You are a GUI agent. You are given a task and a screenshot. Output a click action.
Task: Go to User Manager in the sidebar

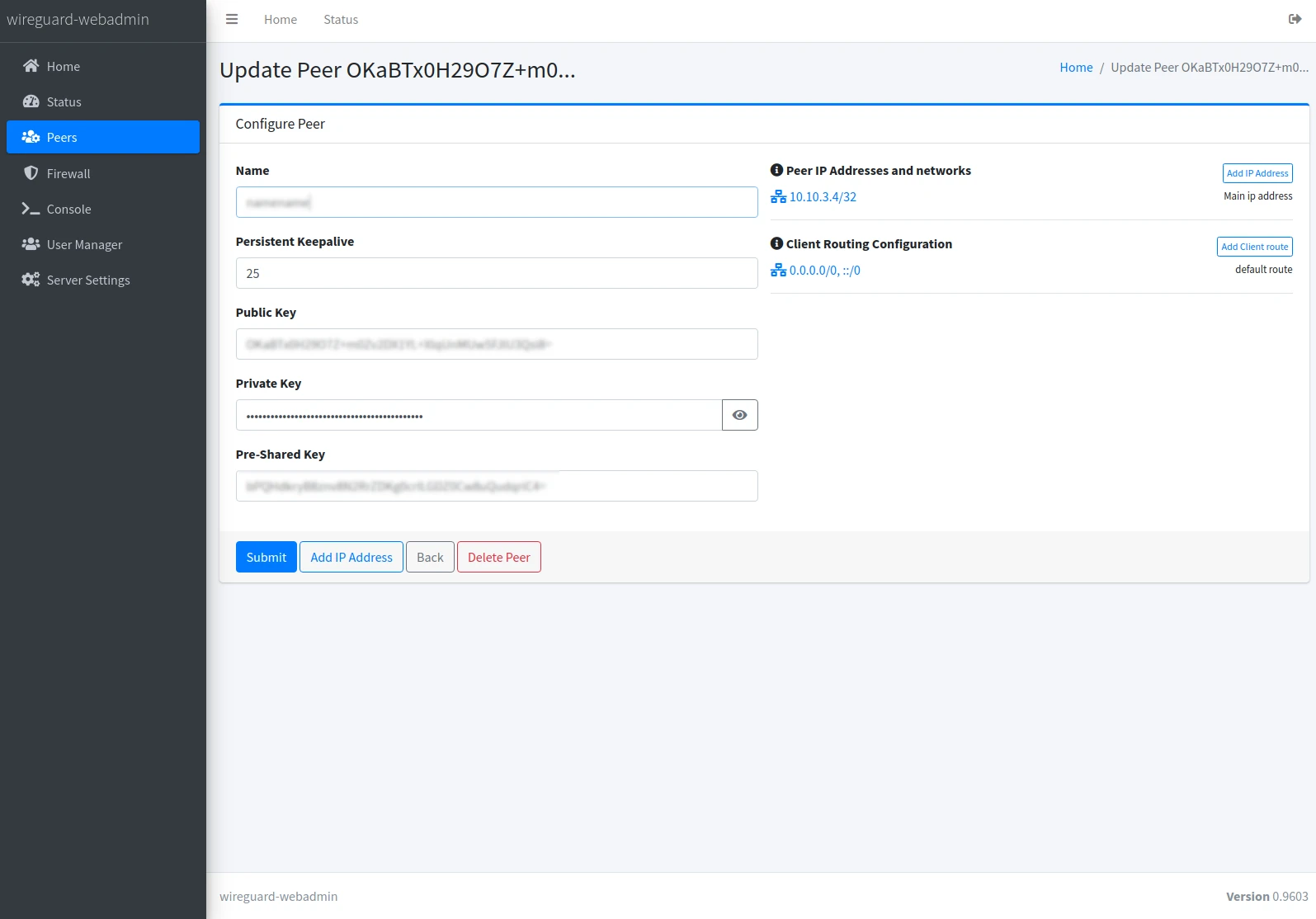[103, 244]
